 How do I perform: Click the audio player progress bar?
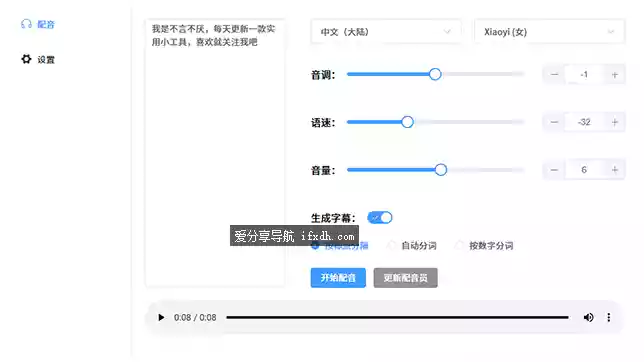click(397, 317)
